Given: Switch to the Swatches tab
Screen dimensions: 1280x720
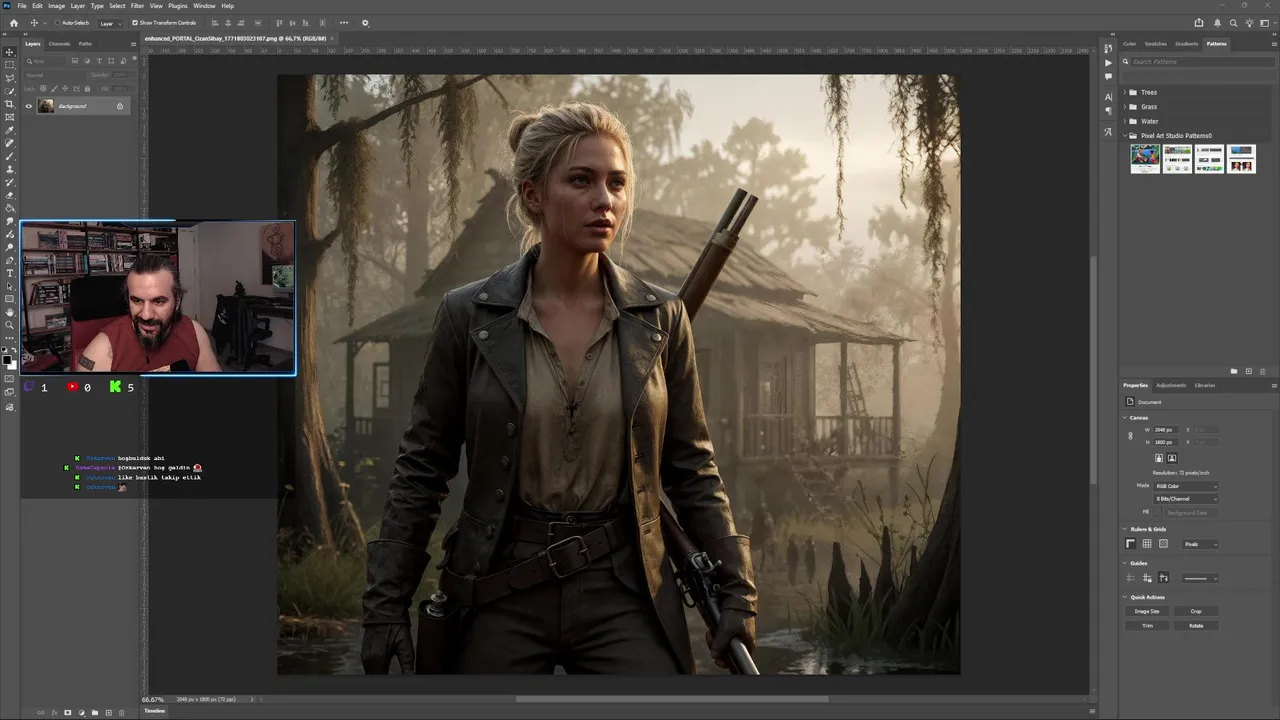Looking at the screenshot, I should pos(1155,44).
